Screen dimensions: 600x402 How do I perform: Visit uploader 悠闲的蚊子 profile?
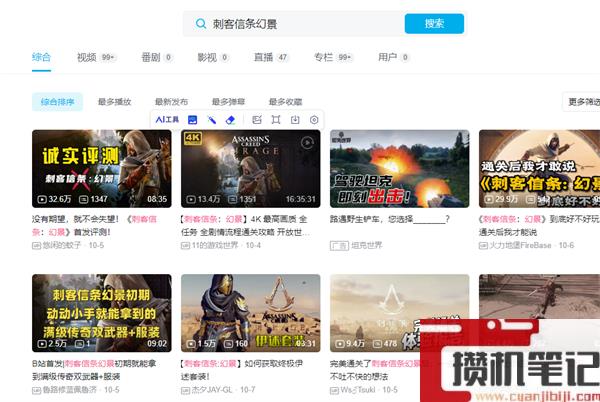(x=62, y=245)
